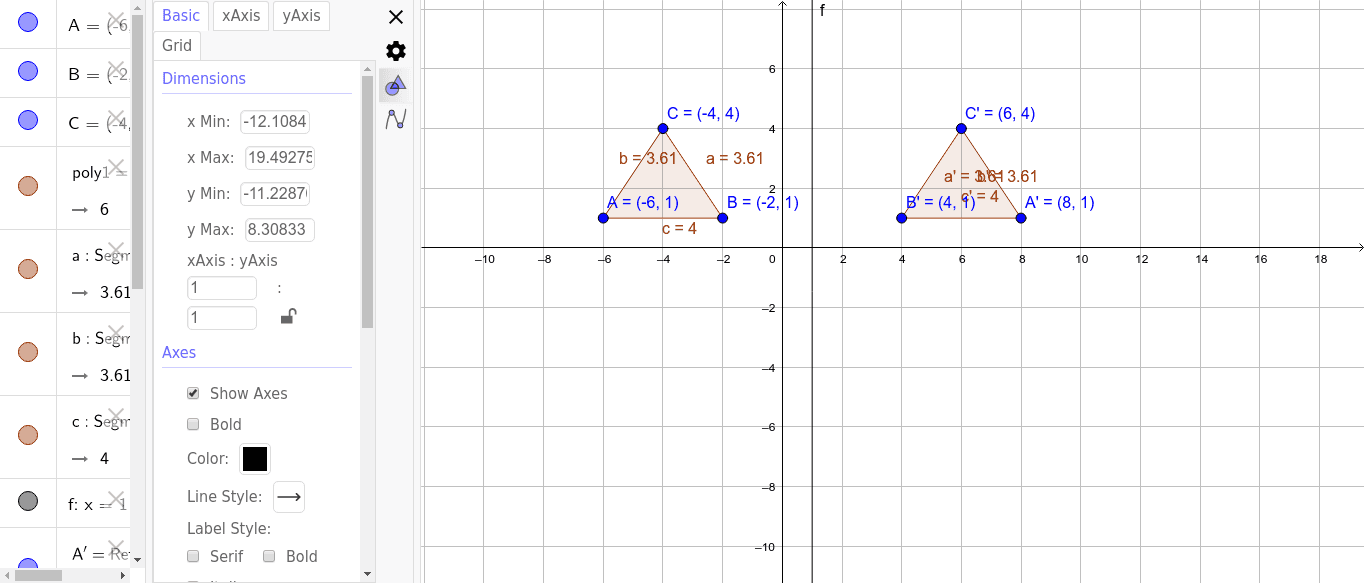
Task: Open the Line Style selector
Action: click(289, 496)
